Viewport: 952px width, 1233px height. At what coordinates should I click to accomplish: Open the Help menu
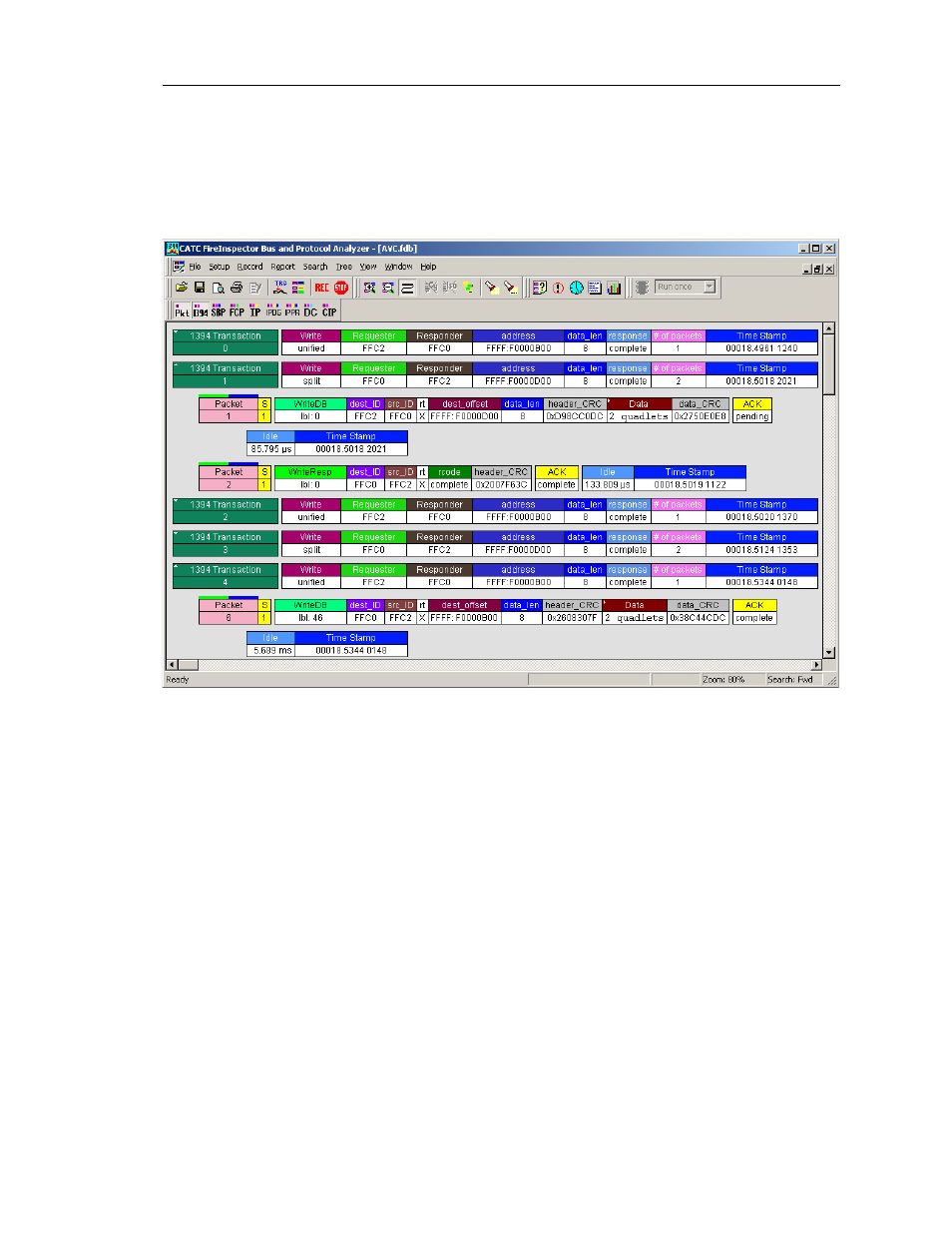(x=428, y=267)
